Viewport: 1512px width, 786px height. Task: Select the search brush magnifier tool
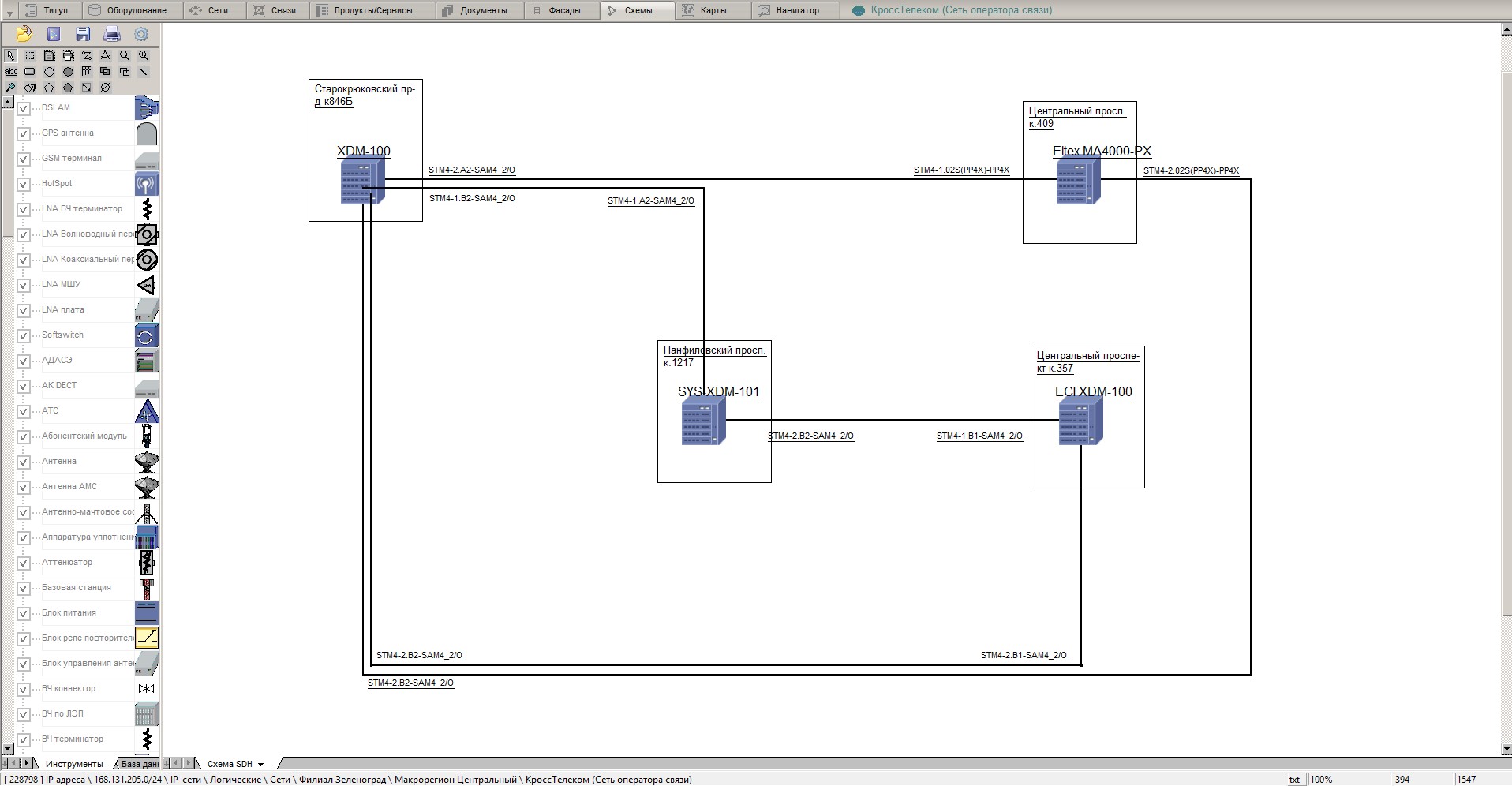click(11, 88)
